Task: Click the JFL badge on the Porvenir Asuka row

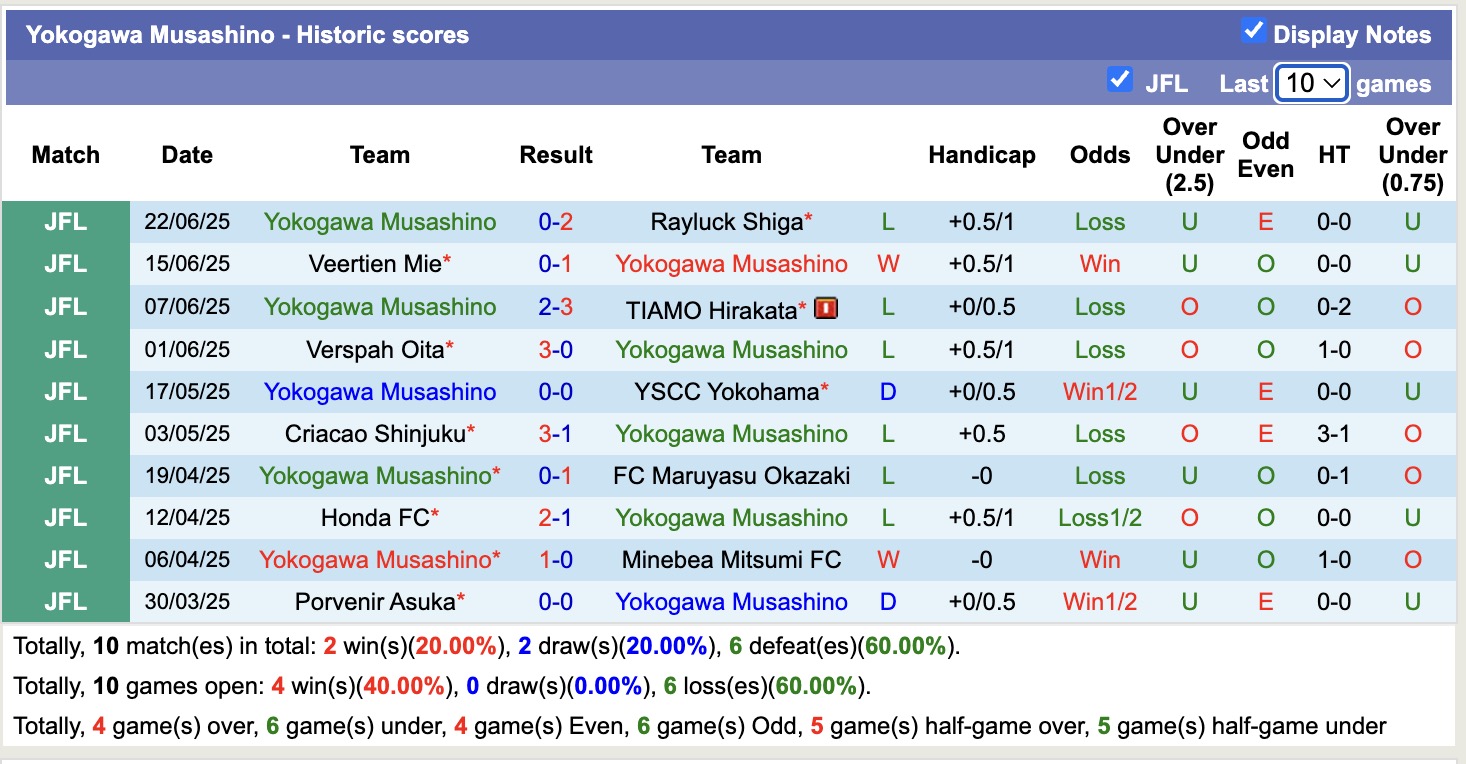Action: tap(64, 601)
